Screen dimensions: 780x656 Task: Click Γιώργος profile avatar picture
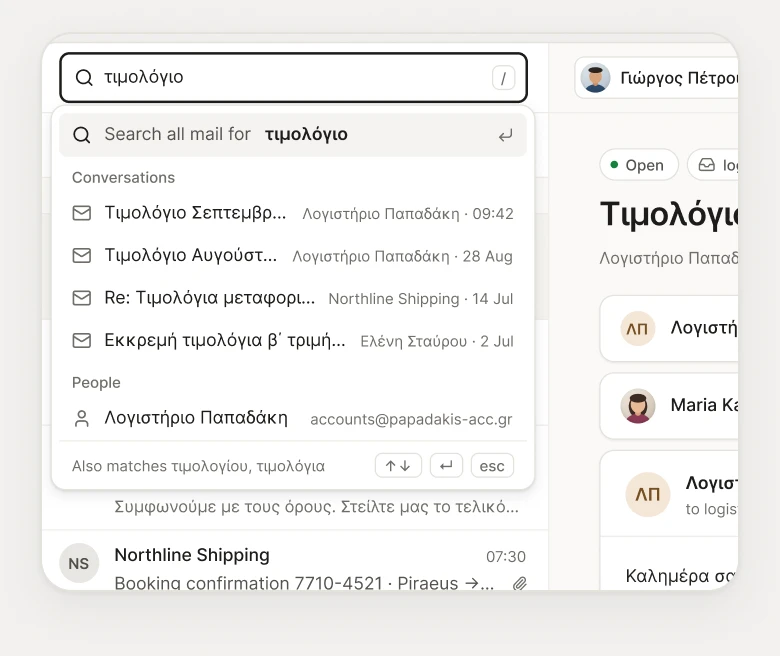coord(595,78)
